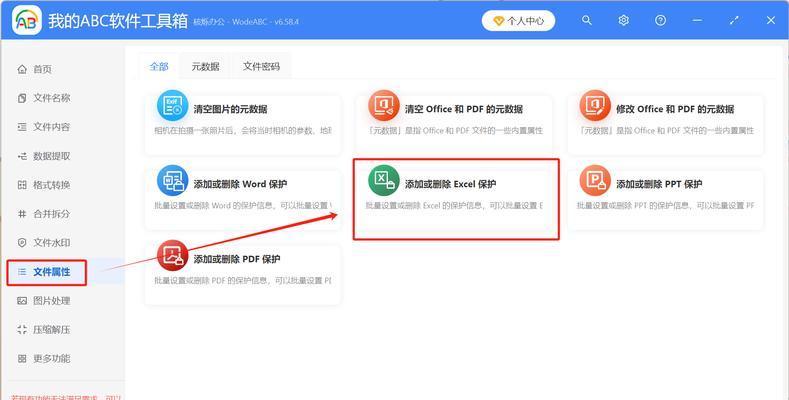
Task: Click the grid icon beside 更多功能
Action: tap(22, 359)
